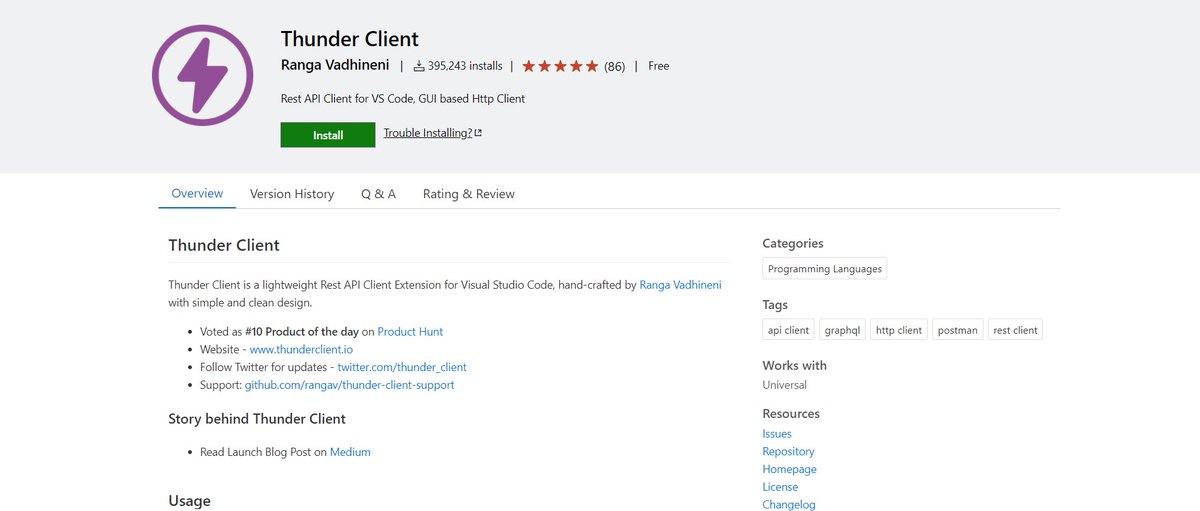The height and width of the screenshot is (511, 1200).
Task: Click the http client tag
Action: pos(899,330)
